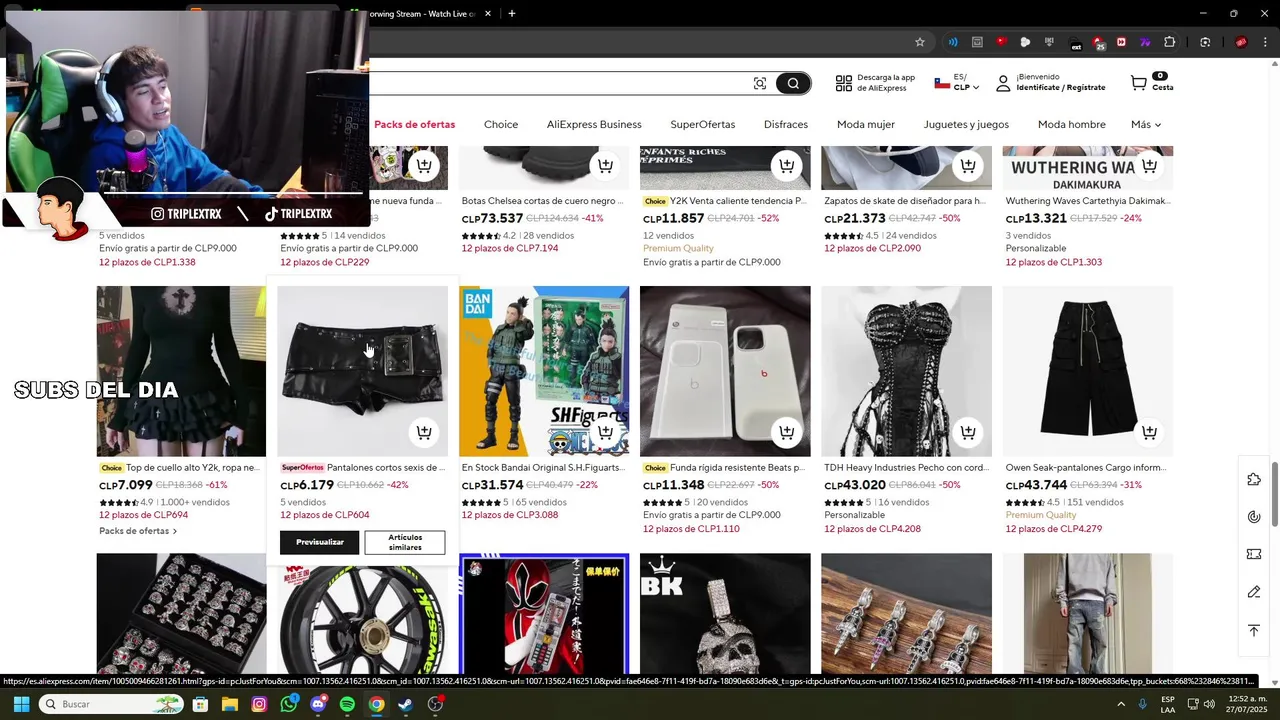Click Identifícate / Regístrate account link
Screen dimensions: 1280x720
click(x=1060, y=87)
